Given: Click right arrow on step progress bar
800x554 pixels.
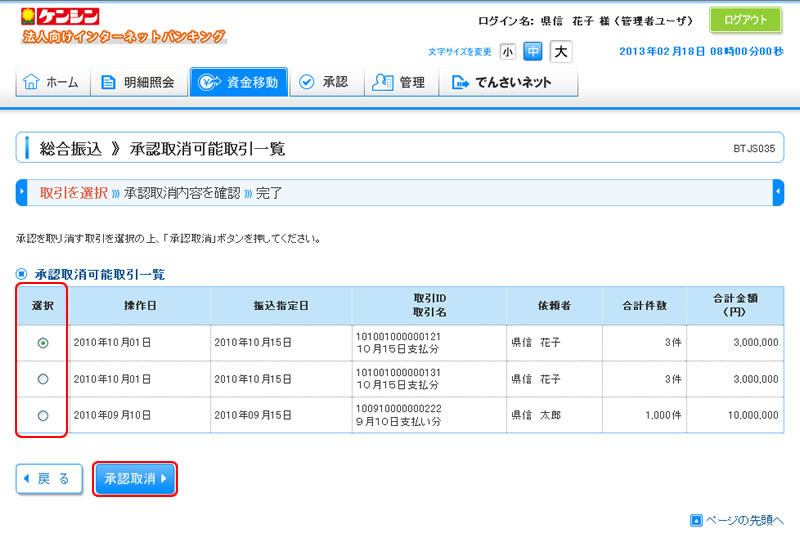Looking at the screenshot, I should coord(778,192).
